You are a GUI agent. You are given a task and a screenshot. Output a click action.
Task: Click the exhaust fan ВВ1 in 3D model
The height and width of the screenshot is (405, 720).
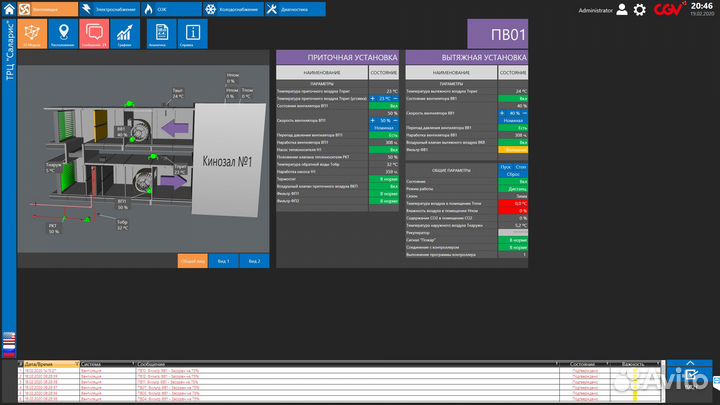tap(139, 129)
